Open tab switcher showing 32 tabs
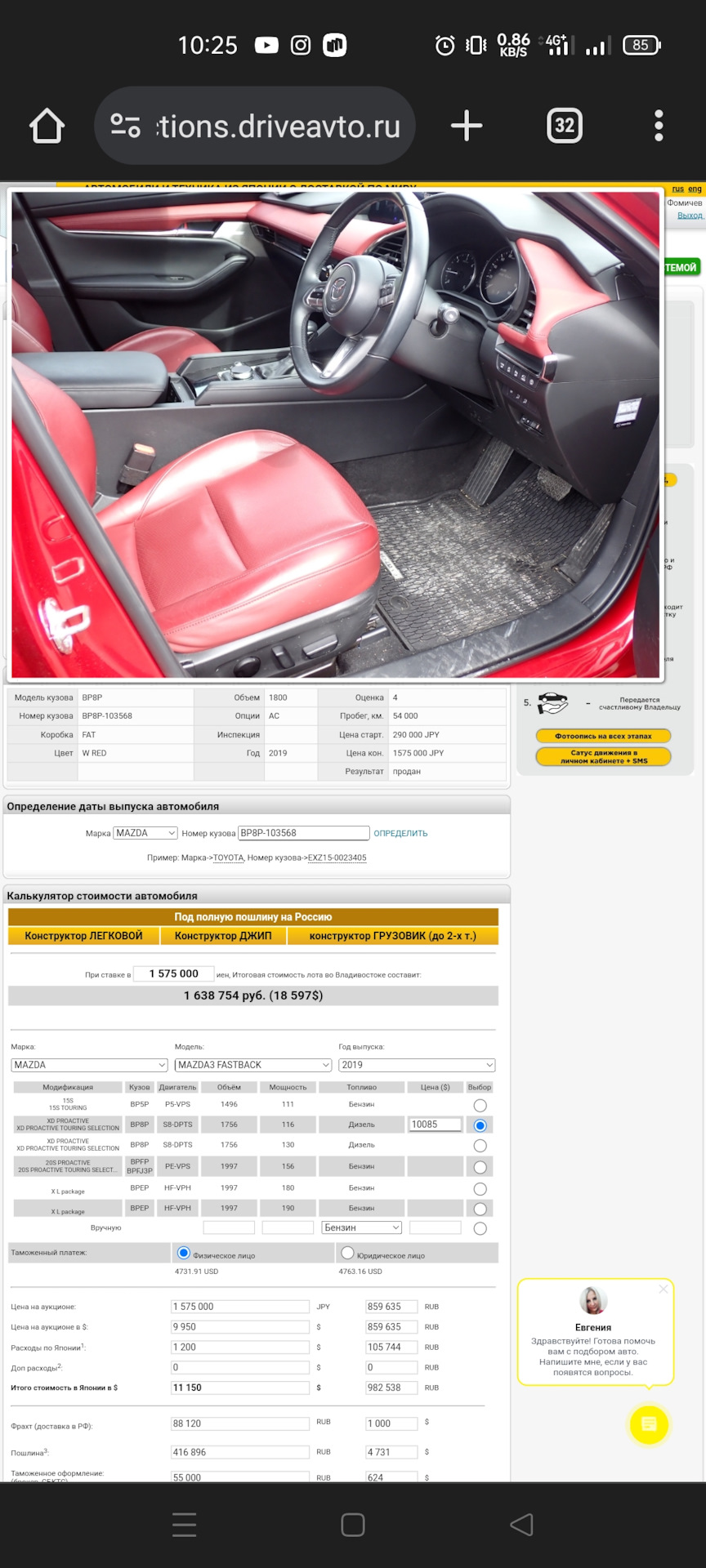Screen dimensions: 706x1568 coord(564,126)
